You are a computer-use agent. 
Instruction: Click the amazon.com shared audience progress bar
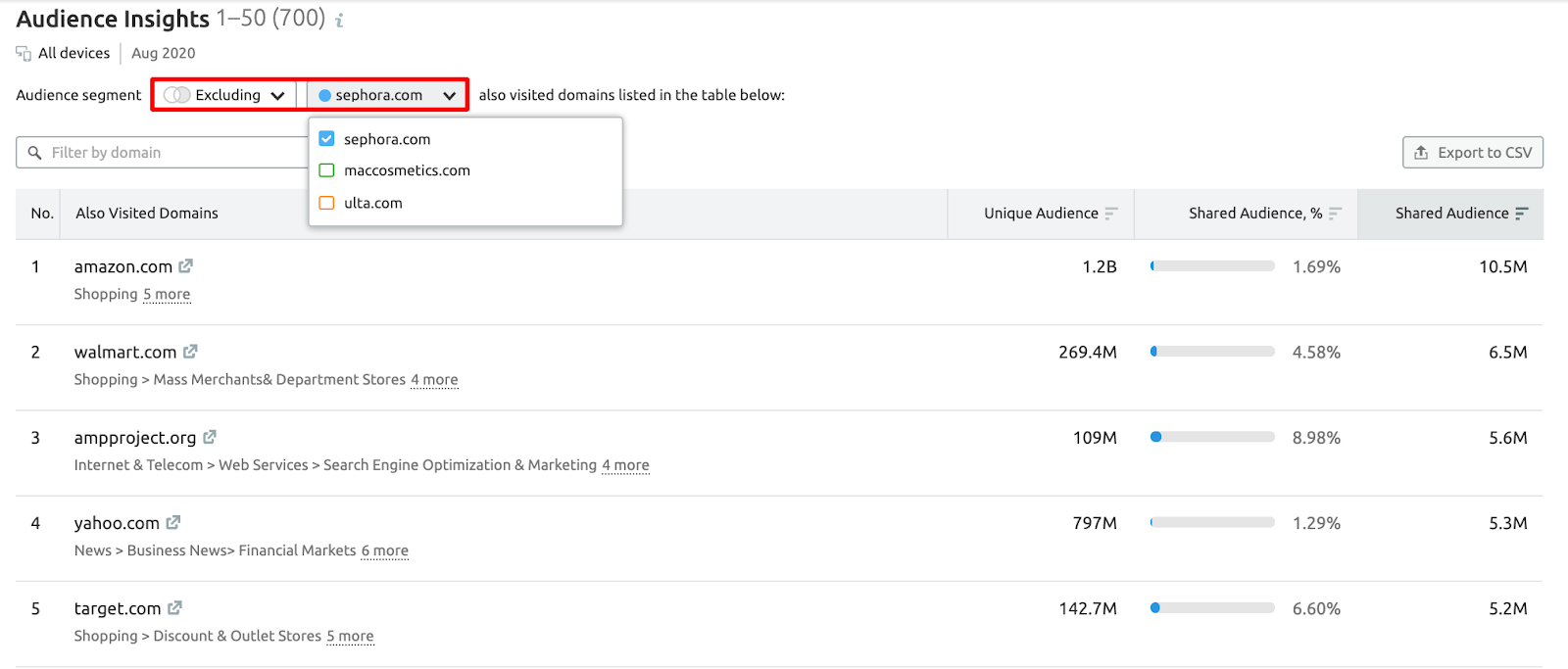[x=1212, y=266]
